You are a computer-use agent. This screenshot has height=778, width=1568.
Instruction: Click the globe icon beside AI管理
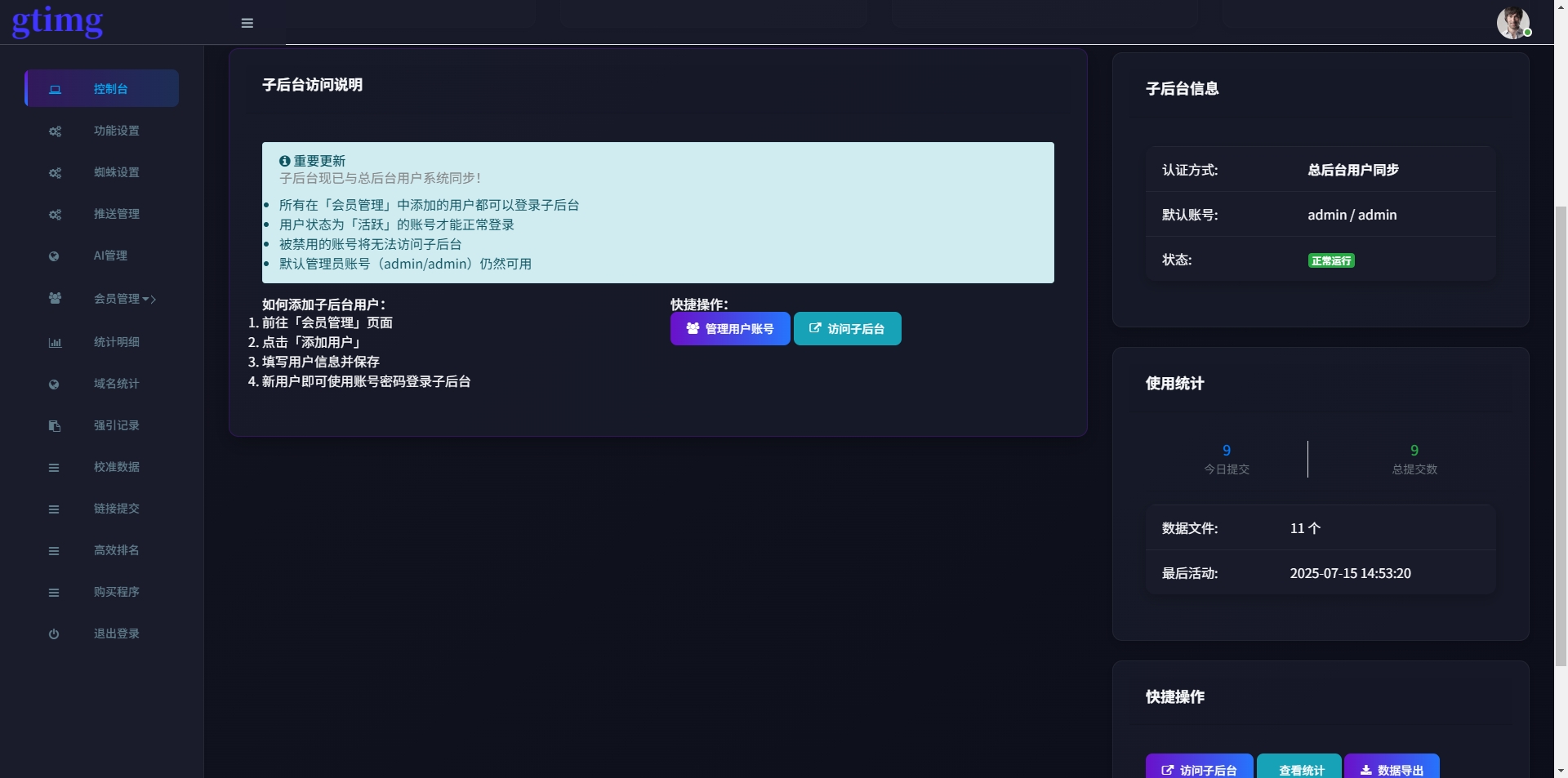[x=54, y=256]
